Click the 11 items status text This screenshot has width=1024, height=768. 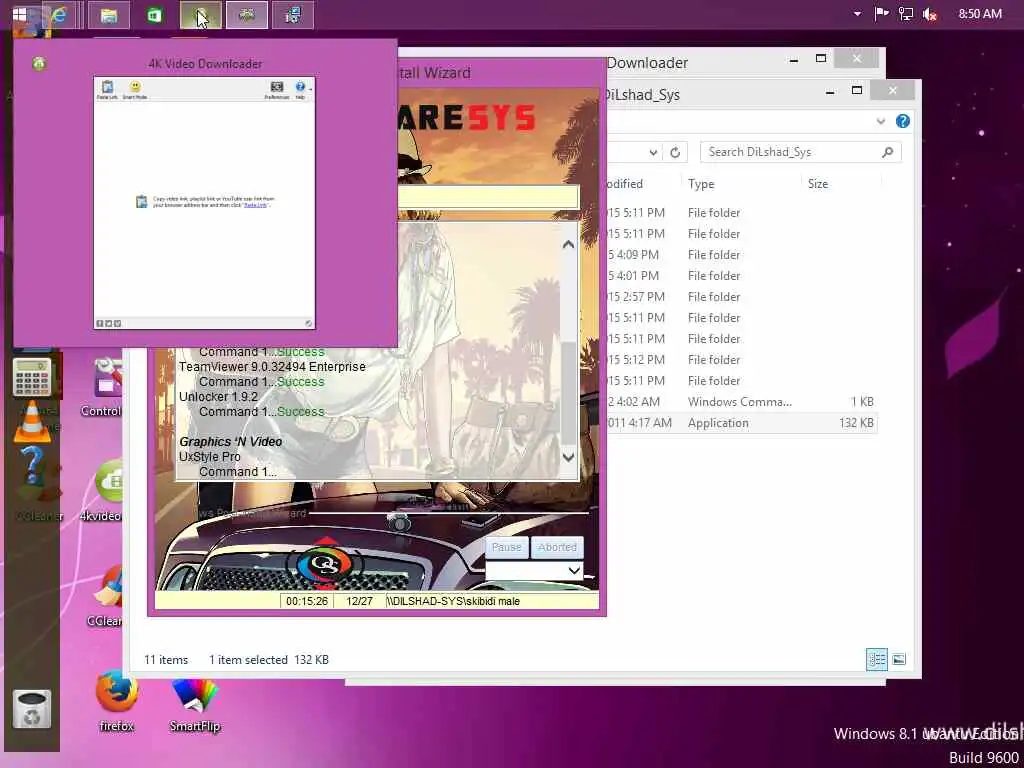(x=166, y=660)
